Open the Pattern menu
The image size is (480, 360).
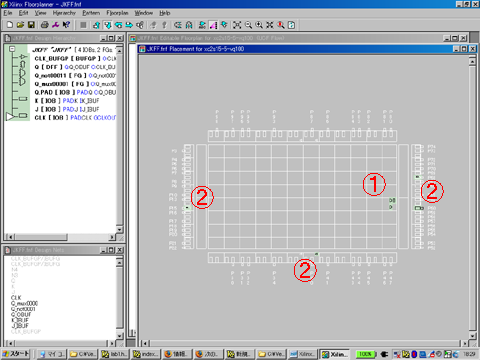point(91,13)
